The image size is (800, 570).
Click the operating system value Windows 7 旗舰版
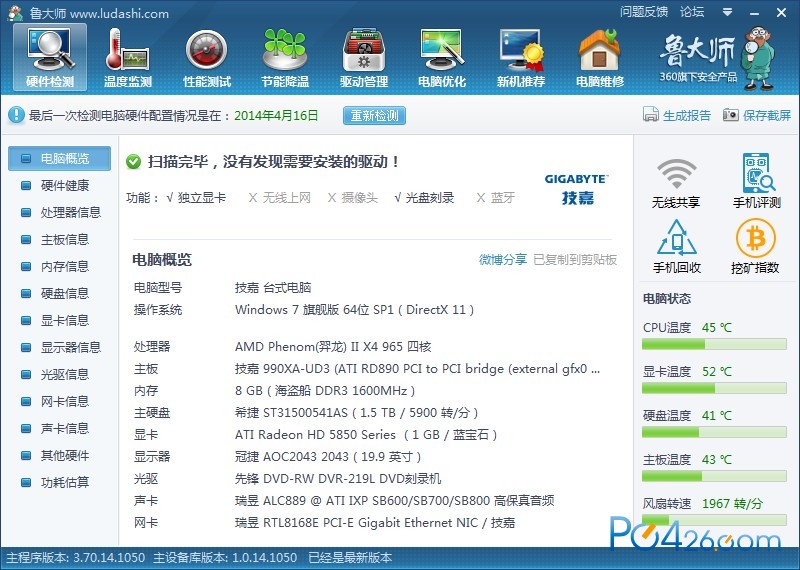(355, 310)
